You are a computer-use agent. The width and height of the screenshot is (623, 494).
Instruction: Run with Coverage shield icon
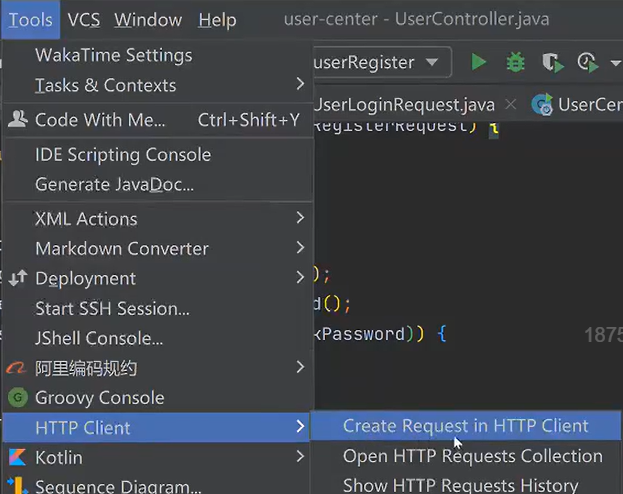[x=551, y=62]
